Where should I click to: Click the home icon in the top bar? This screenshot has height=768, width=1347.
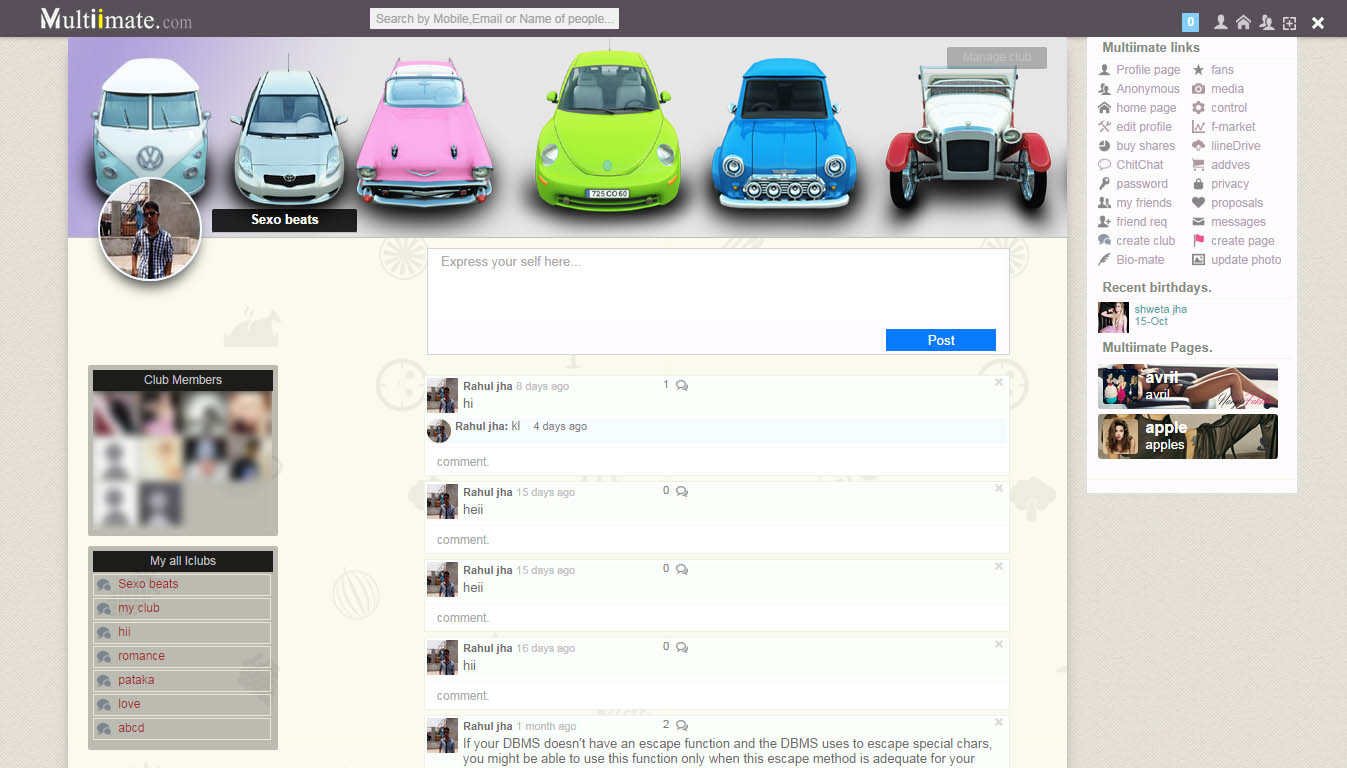point(1243,22)
